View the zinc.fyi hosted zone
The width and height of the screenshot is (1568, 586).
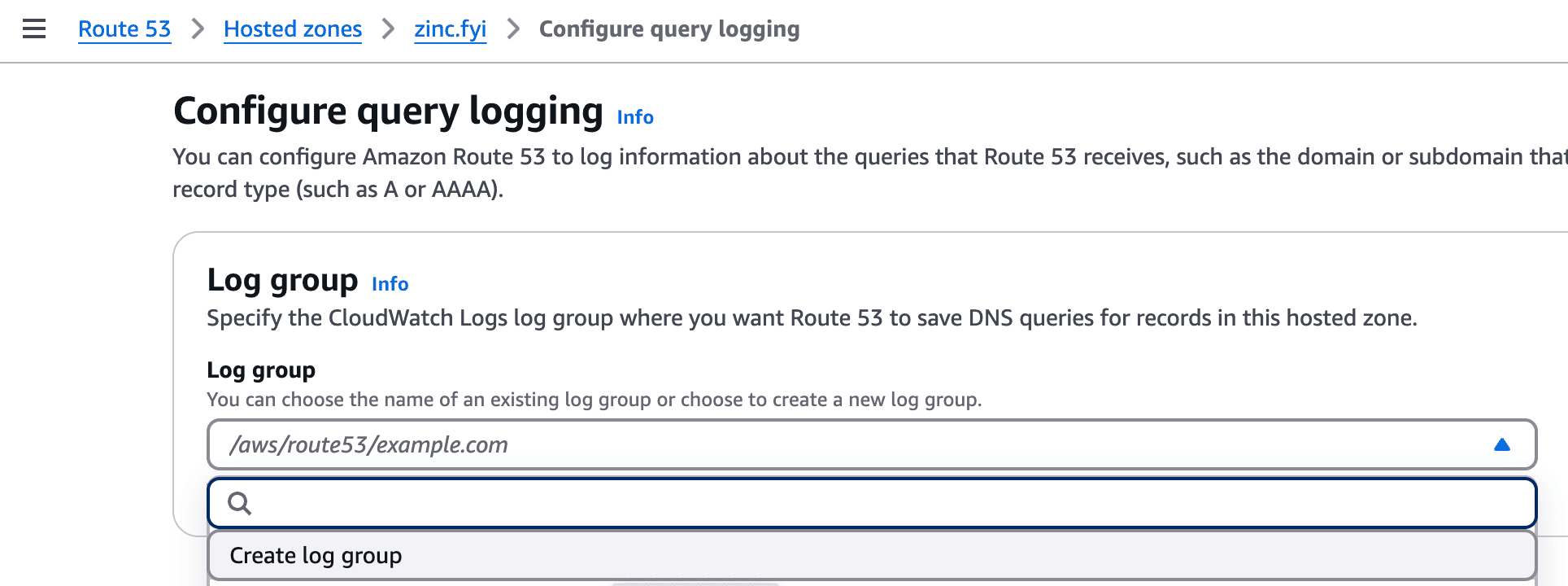click(450, 28)
